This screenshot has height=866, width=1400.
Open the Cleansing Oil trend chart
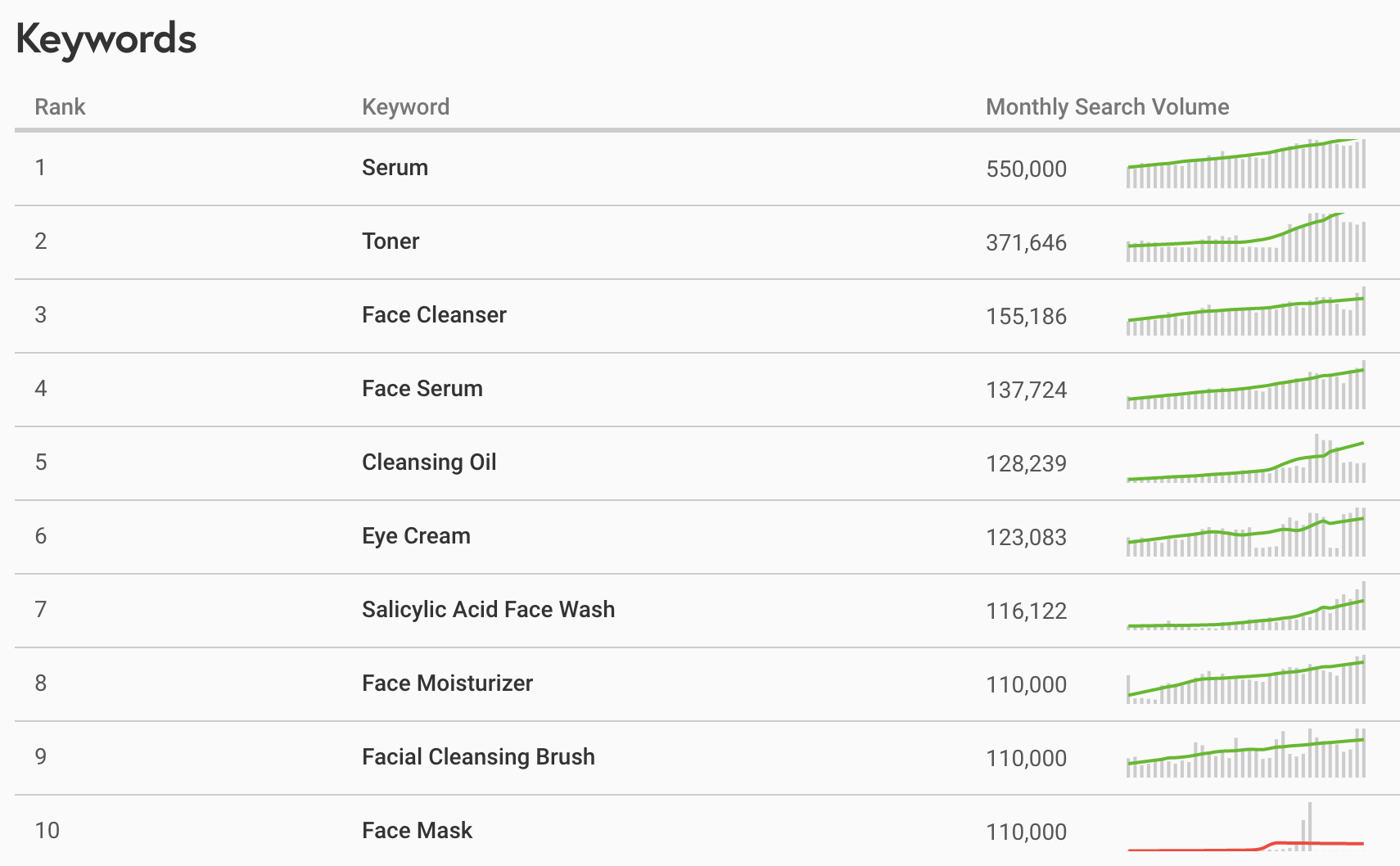(x=1246, y=458)
